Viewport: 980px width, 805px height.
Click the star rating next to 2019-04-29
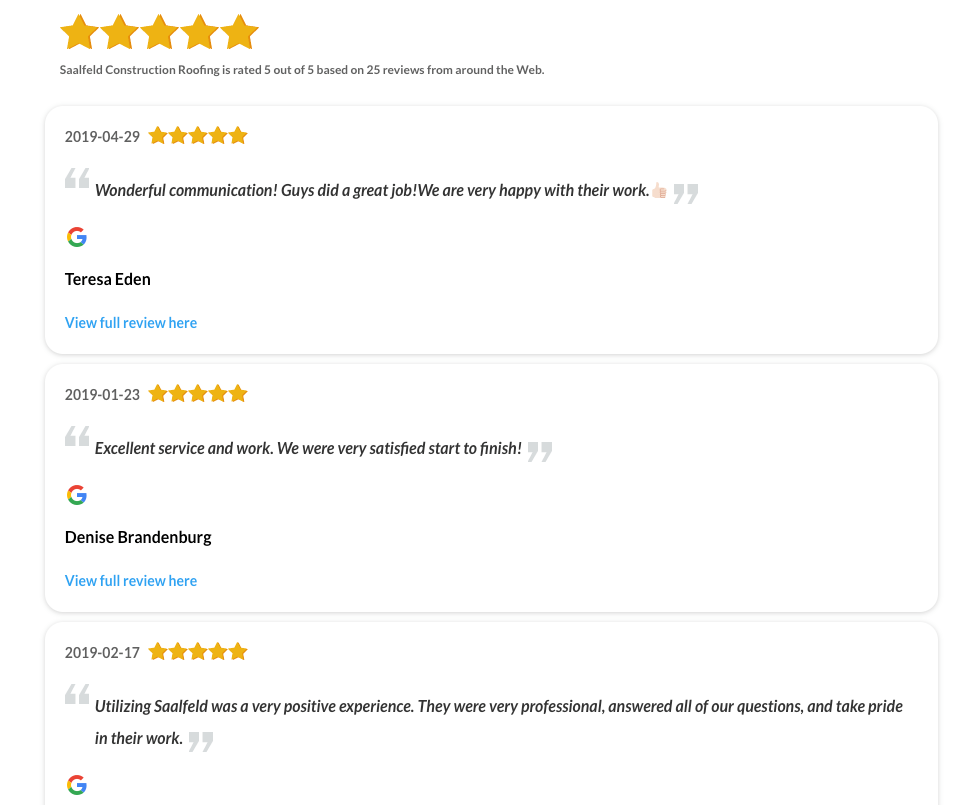tap(198, 136)
